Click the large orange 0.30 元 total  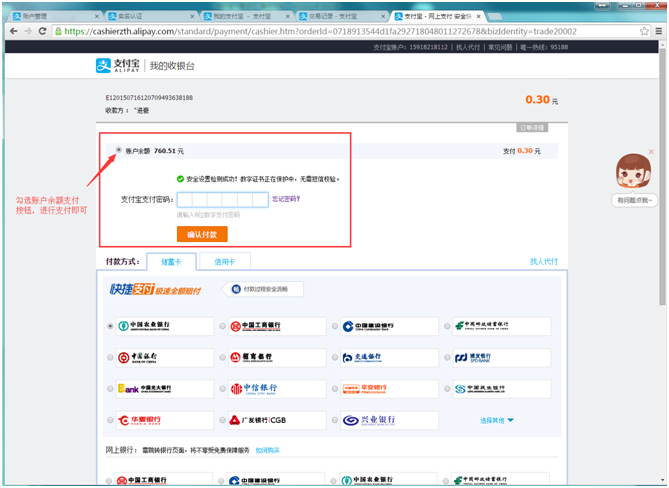tap(541, 100)
